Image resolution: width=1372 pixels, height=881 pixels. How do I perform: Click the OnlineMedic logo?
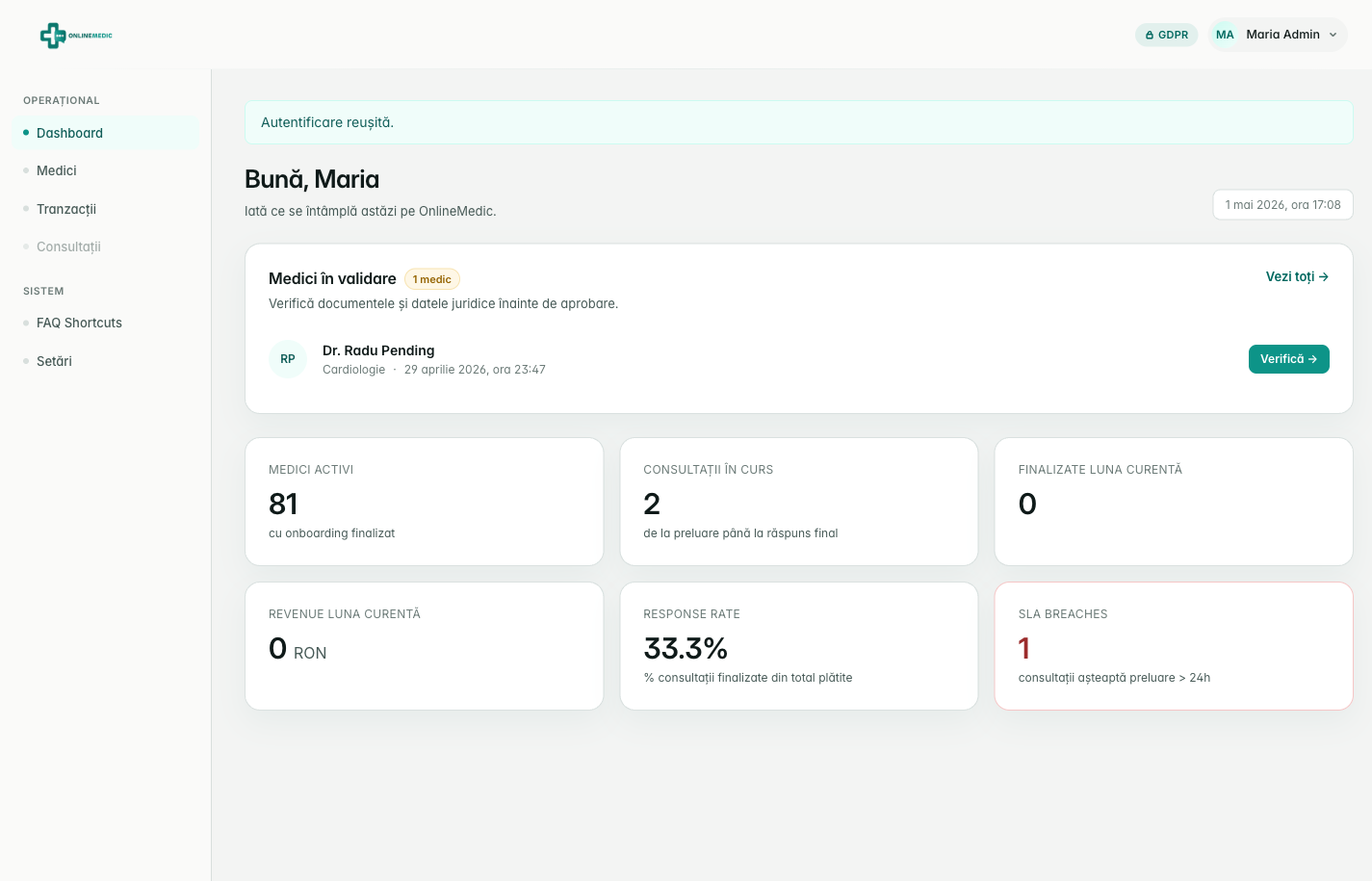click(x=76, y=36)
